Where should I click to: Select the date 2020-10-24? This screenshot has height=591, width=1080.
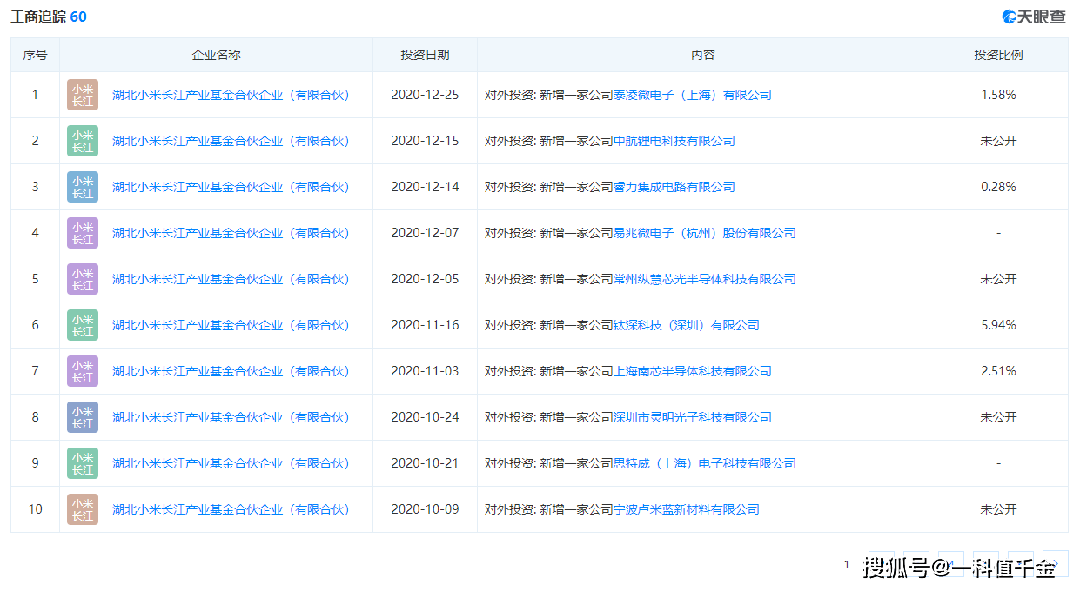pos(425,417)
